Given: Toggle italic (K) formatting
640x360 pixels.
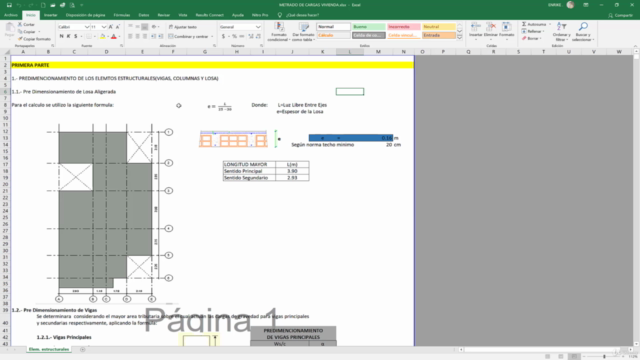Looking at the screenshot, I should point(69,36).
